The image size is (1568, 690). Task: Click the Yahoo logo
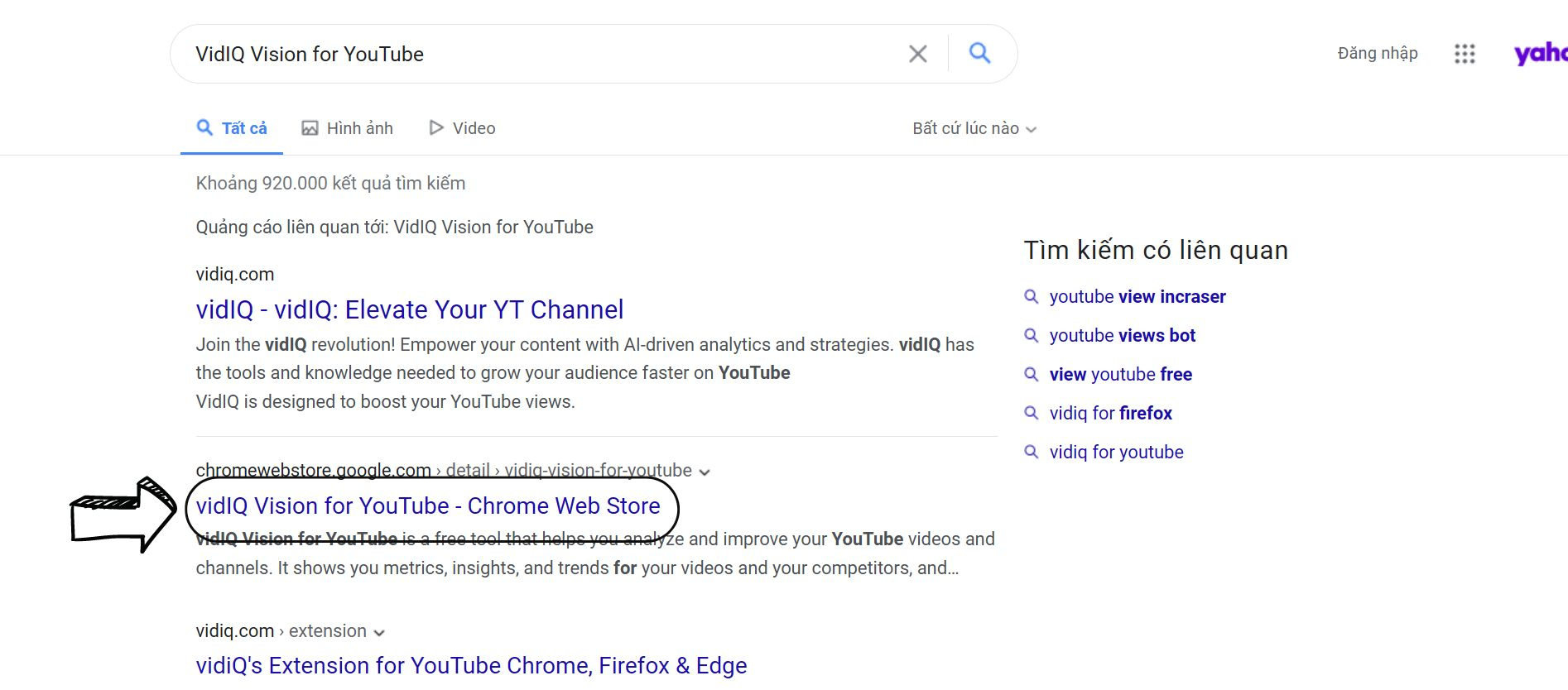pyautogui.click(x=1541, y=53)
